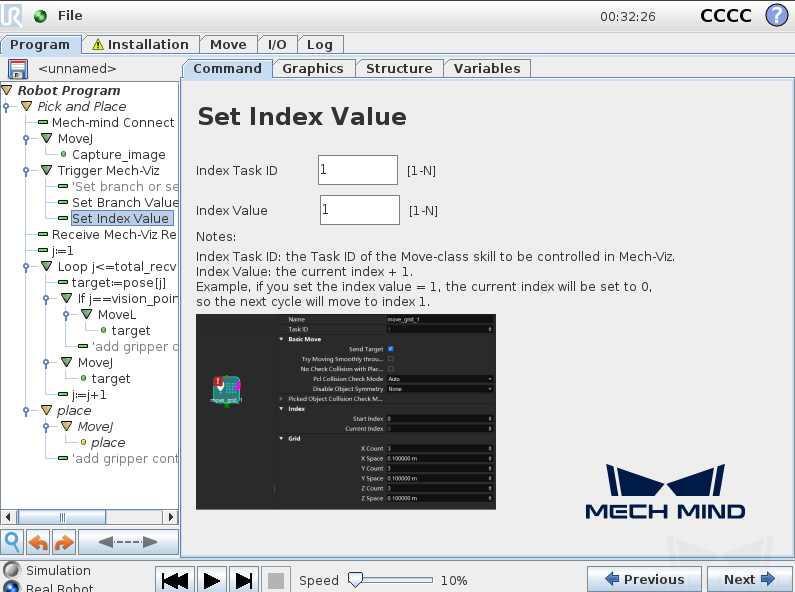Adjust the Speed slider handle
This screenshot has height=592, width=795.
(x=355, y=580)
